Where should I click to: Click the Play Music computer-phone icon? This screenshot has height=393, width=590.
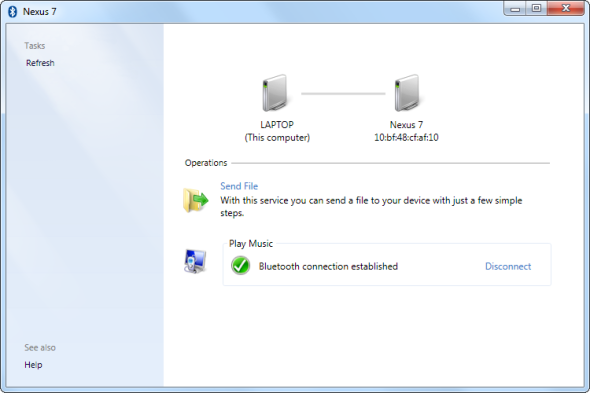point(195,261)
